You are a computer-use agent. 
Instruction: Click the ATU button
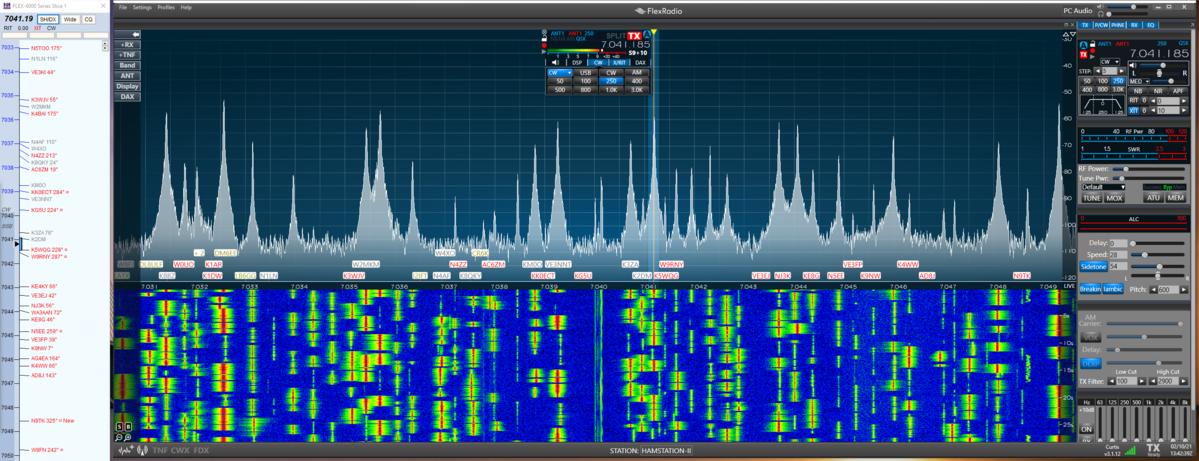1153,198
